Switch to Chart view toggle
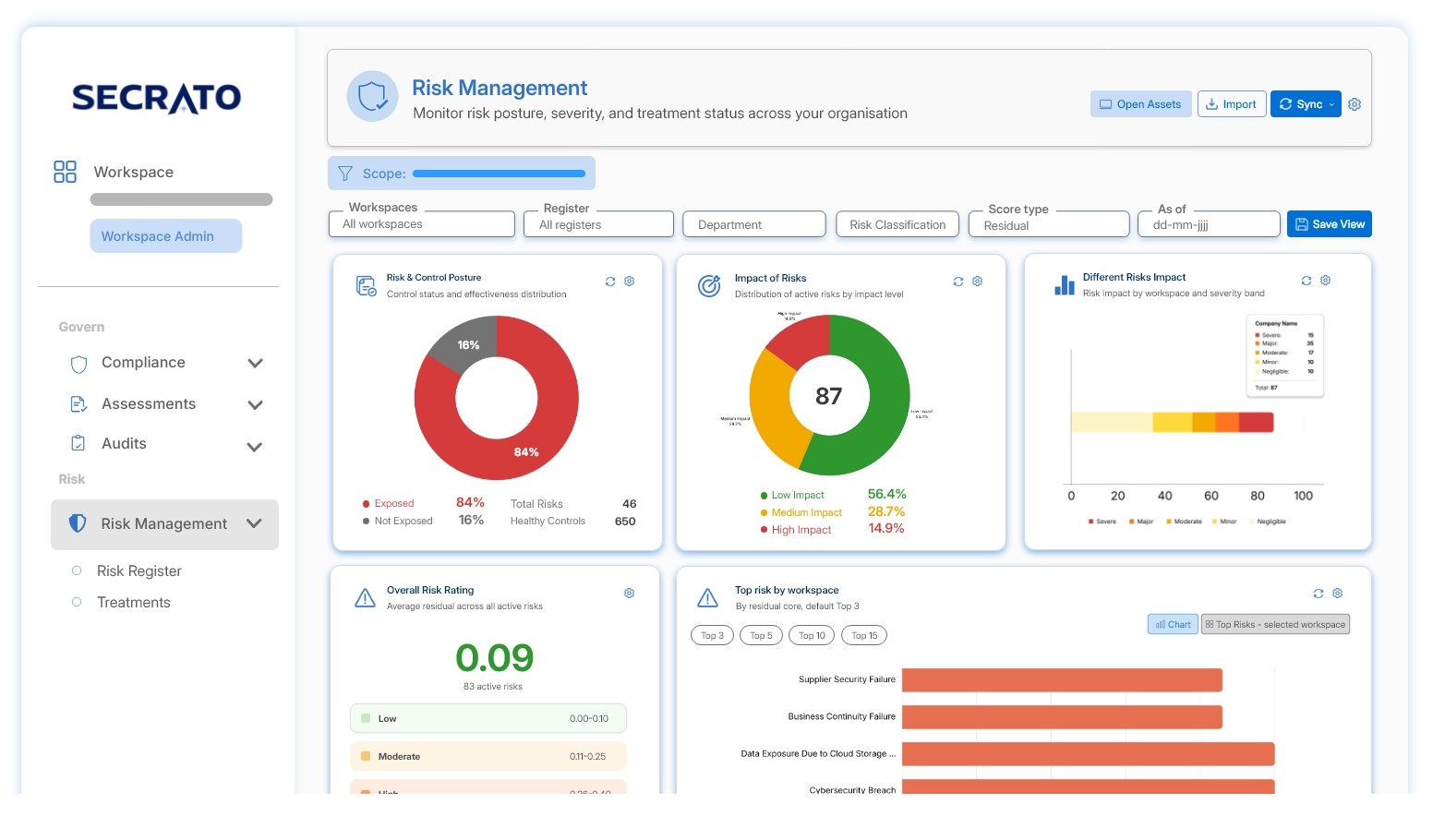The width and height of the screenshot is (1433, 840). 1173,625
